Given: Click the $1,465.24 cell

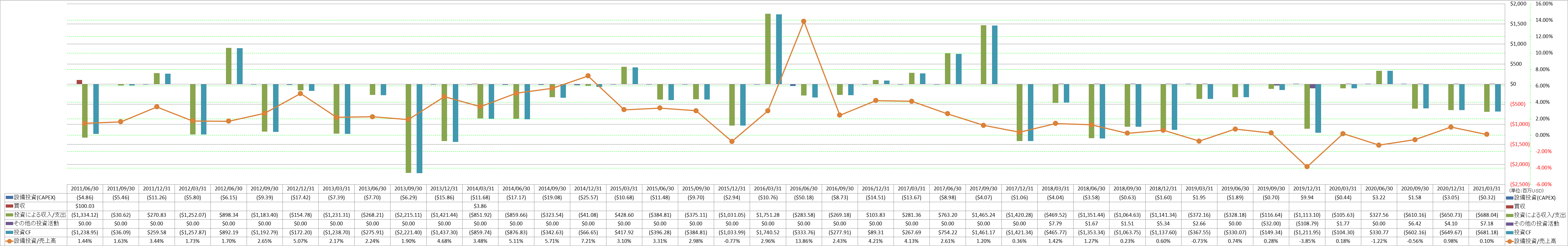Looking at the screenshot, I should (984, 215).
